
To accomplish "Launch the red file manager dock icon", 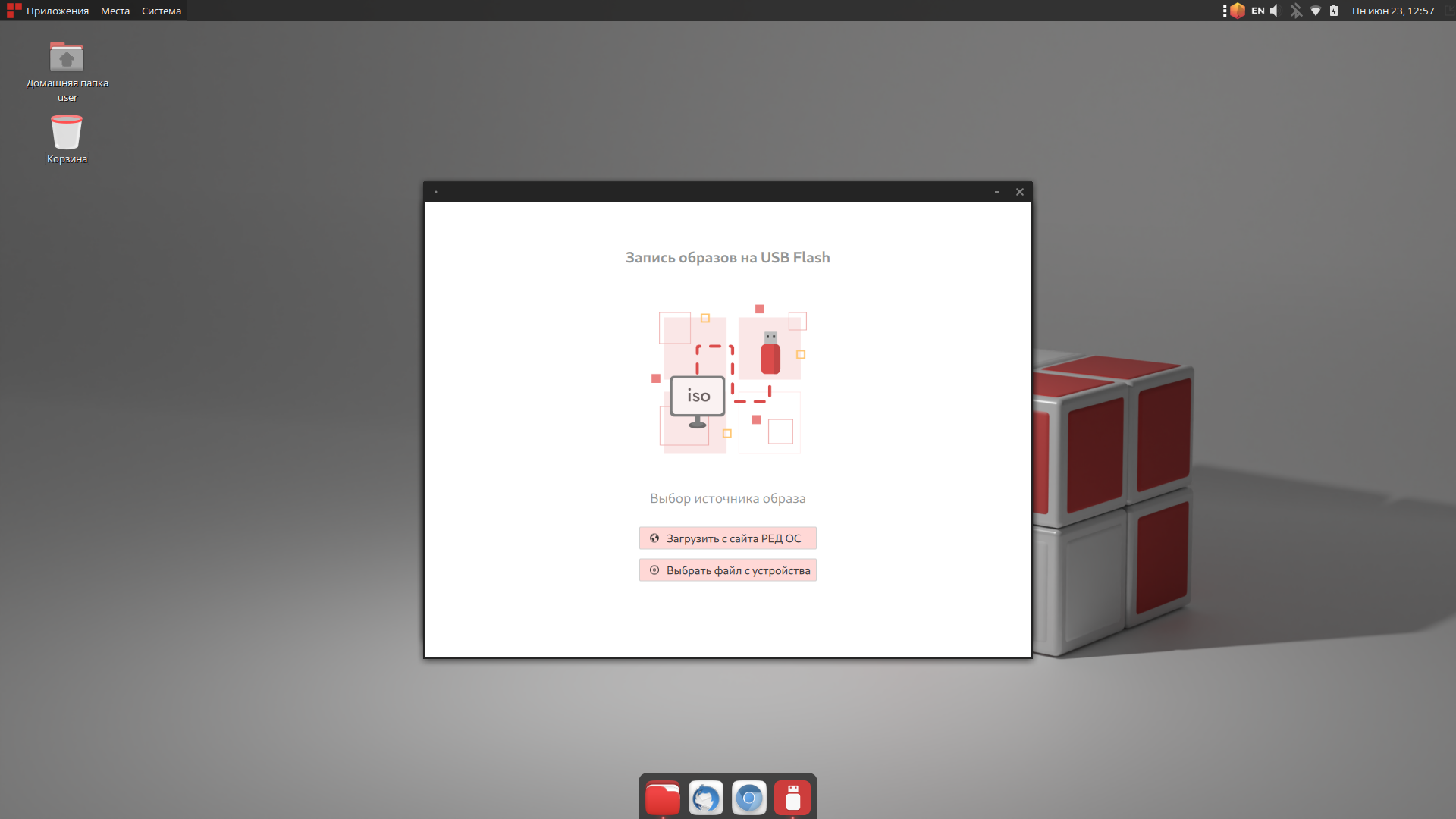I will pyautogui.click(x=663, y=799).
